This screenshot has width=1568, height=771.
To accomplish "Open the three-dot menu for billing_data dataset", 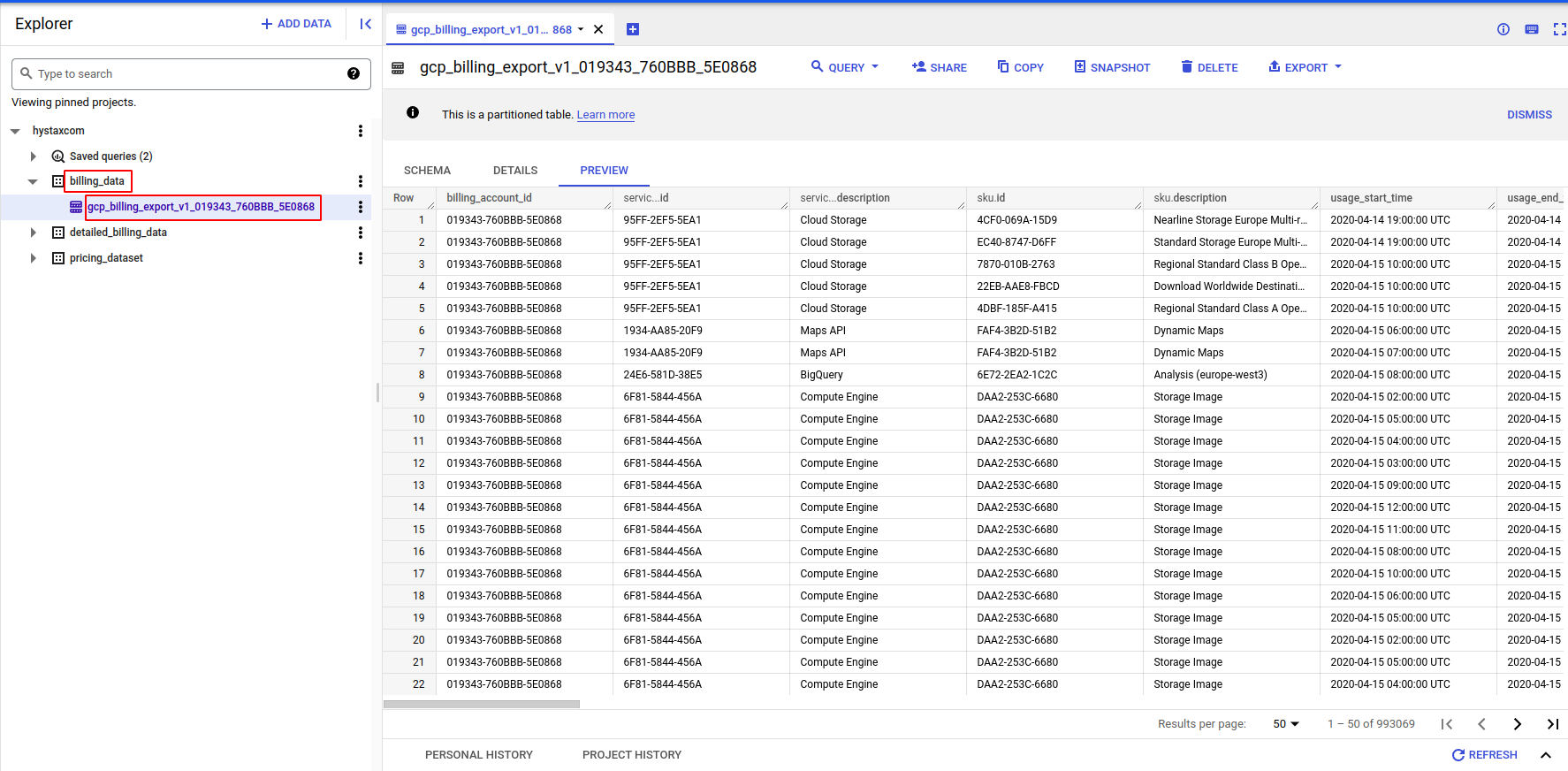I will pos(360,181).
